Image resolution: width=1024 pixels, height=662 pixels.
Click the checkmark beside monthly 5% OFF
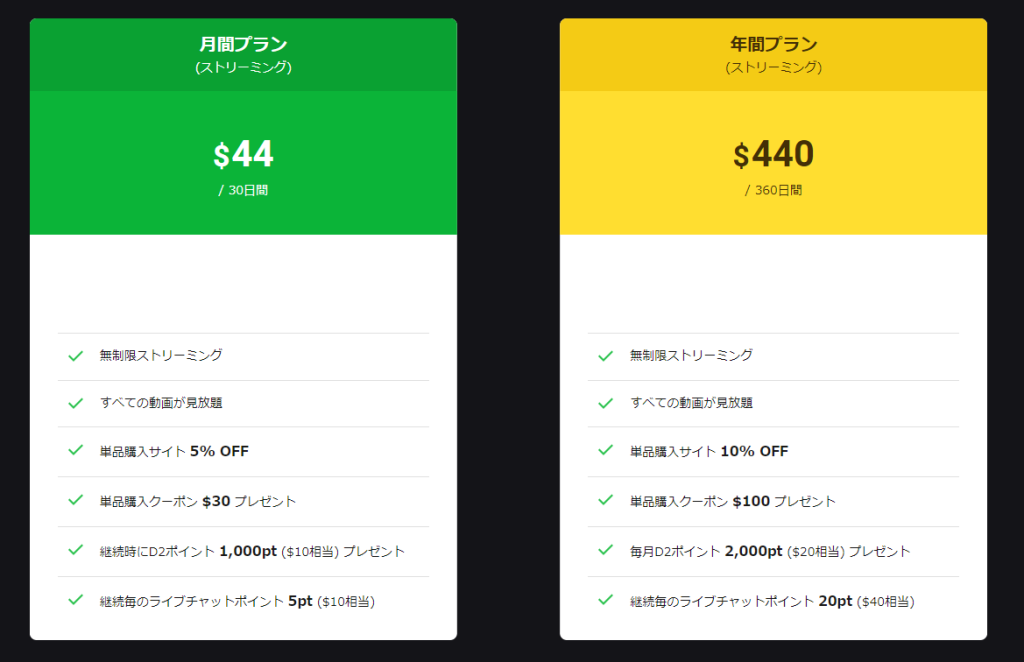(x=75, y=450)
